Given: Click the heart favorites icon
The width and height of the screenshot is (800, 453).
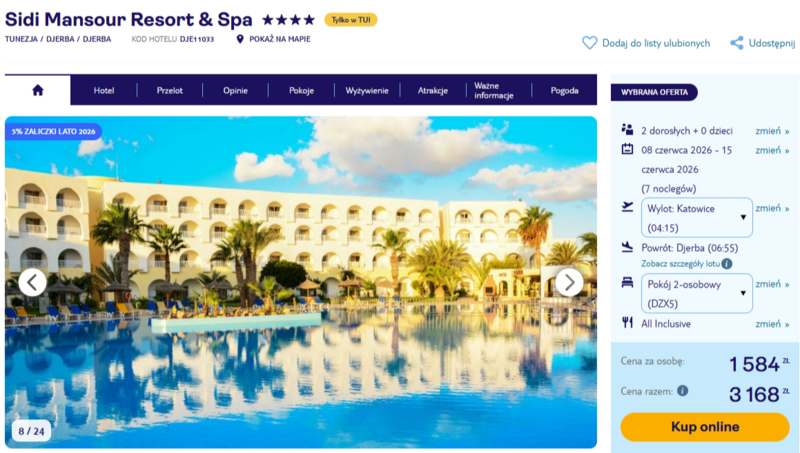Looking at the screenshot, I should (x=589, y=43).
